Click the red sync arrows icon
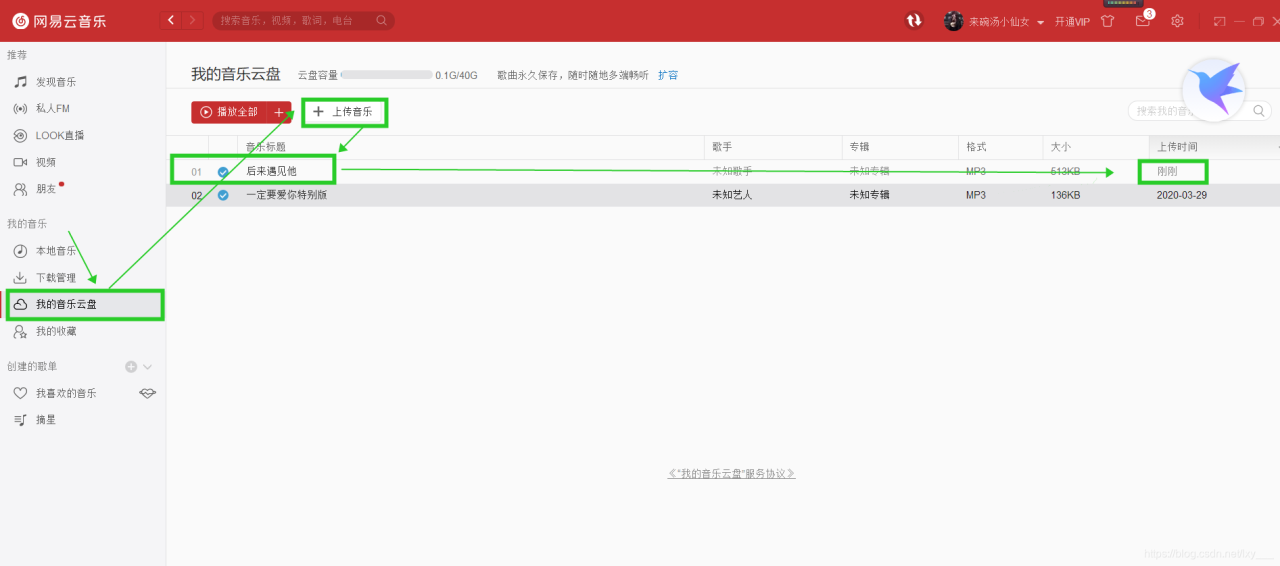The image size is (1280, 566). click(913, 20)
